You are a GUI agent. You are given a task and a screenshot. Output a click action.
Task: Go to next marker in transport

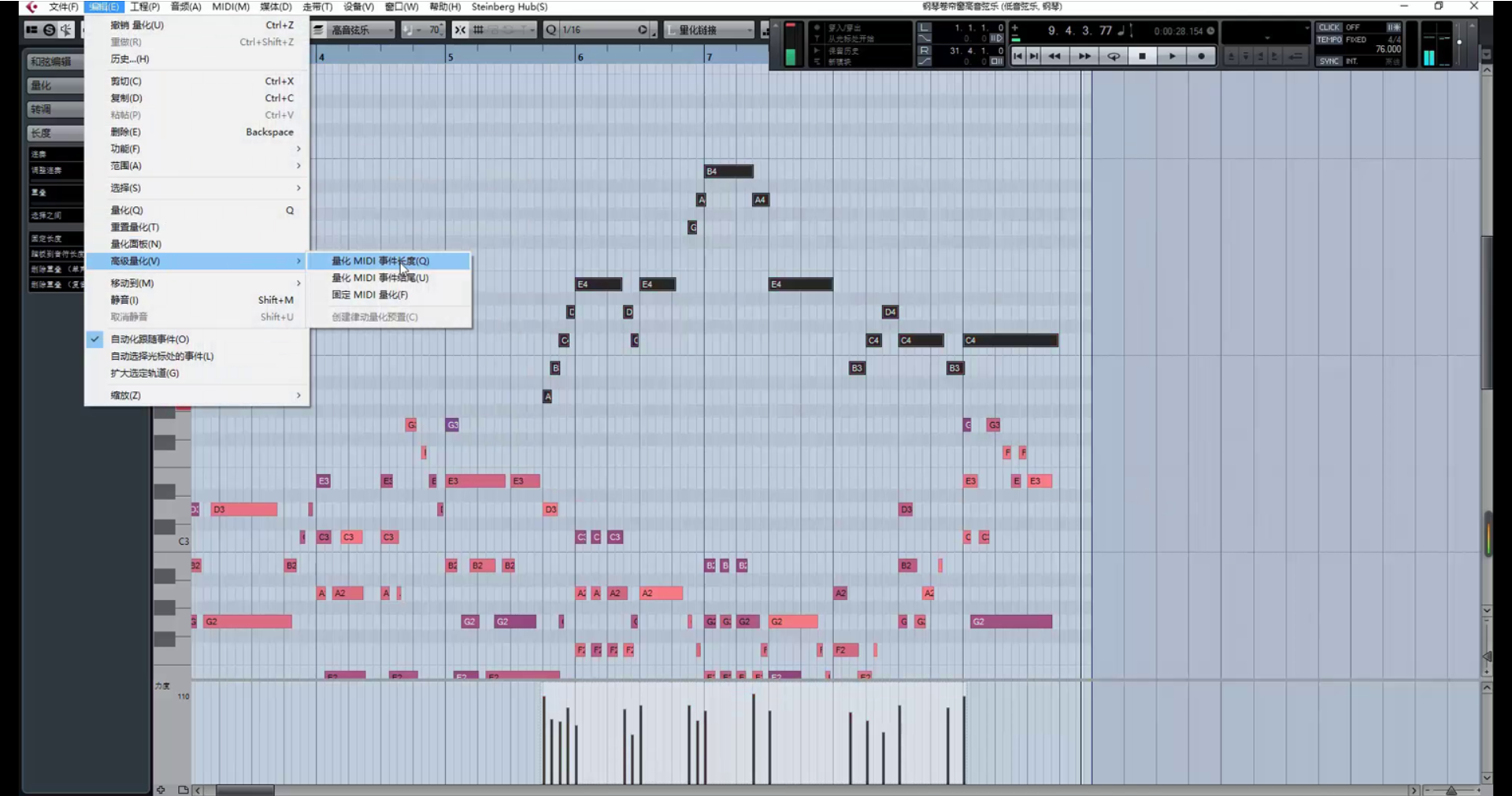click(x=1034, y=56)
